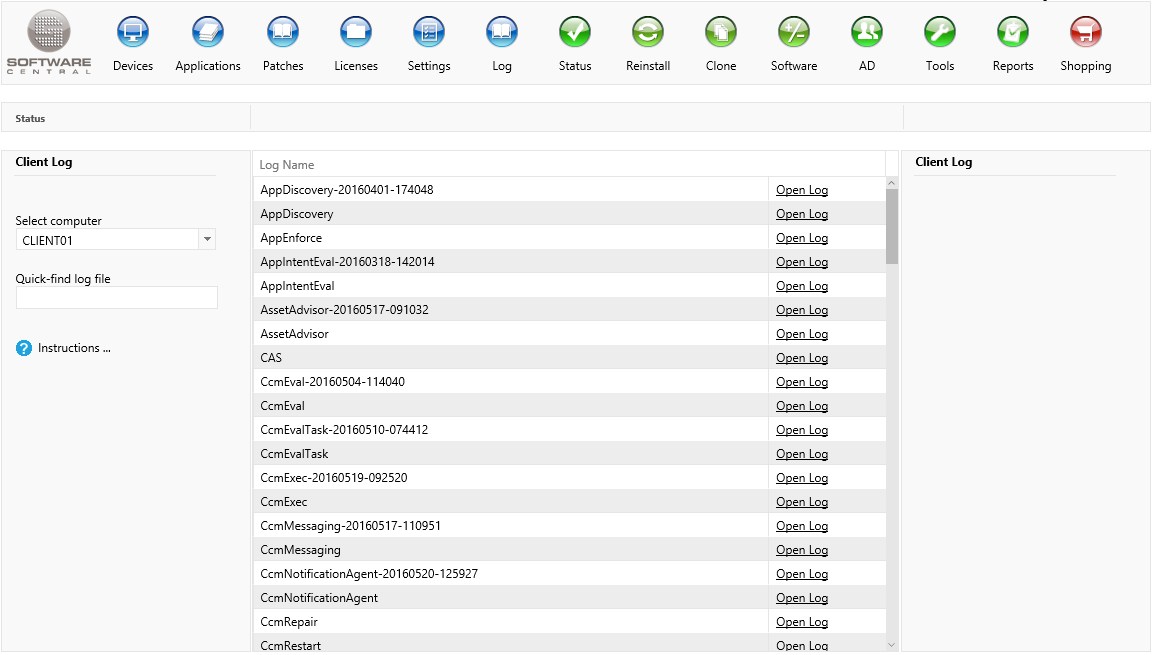Viewport: 1152px width, 655px height.
Task: Select the Licenses folder icon
Action: coord(356,33)
